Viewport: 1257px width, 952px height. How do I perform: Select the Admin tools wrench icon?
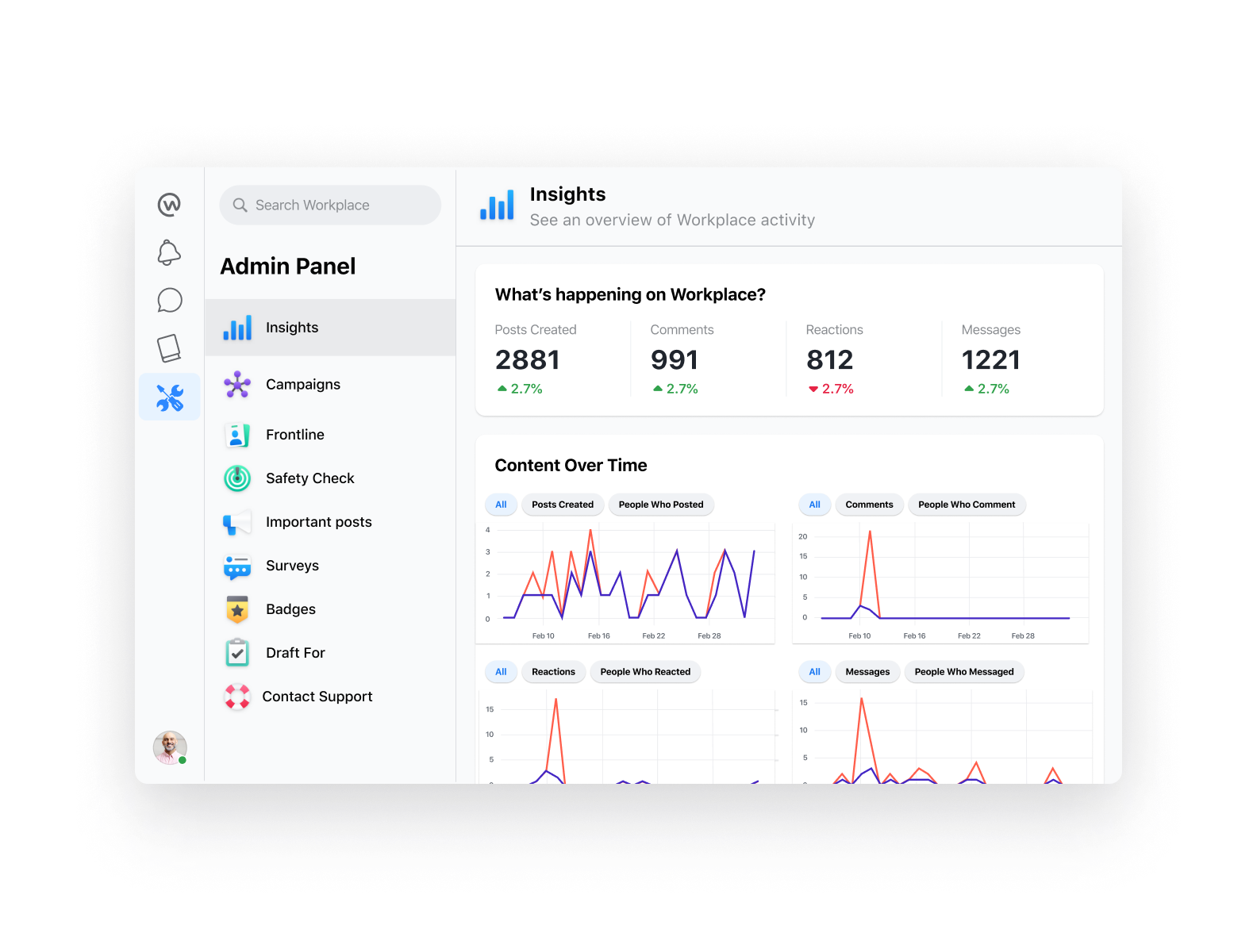(x=170, y=397)
